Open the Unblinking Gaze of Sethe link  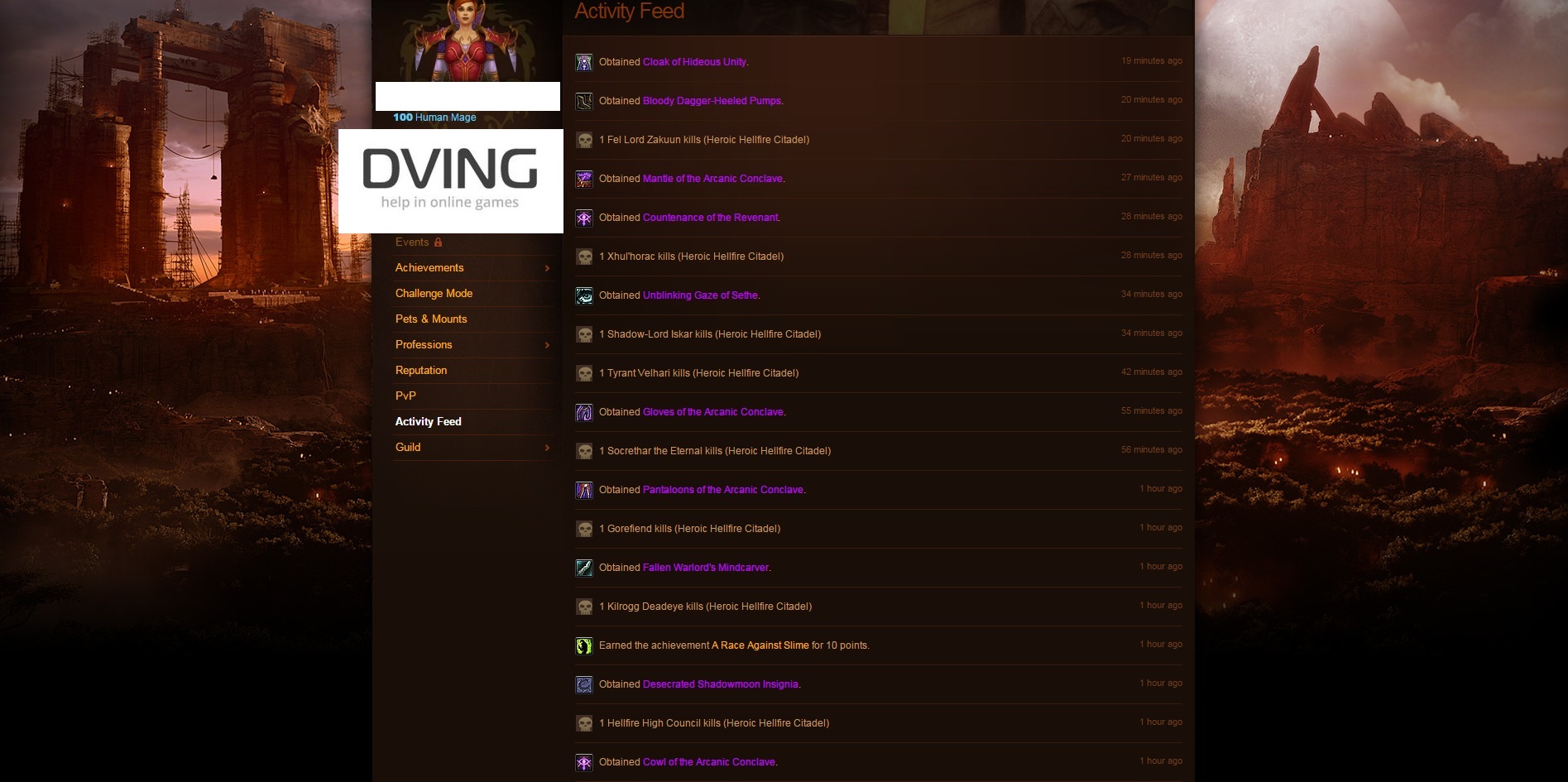point(700,295)
